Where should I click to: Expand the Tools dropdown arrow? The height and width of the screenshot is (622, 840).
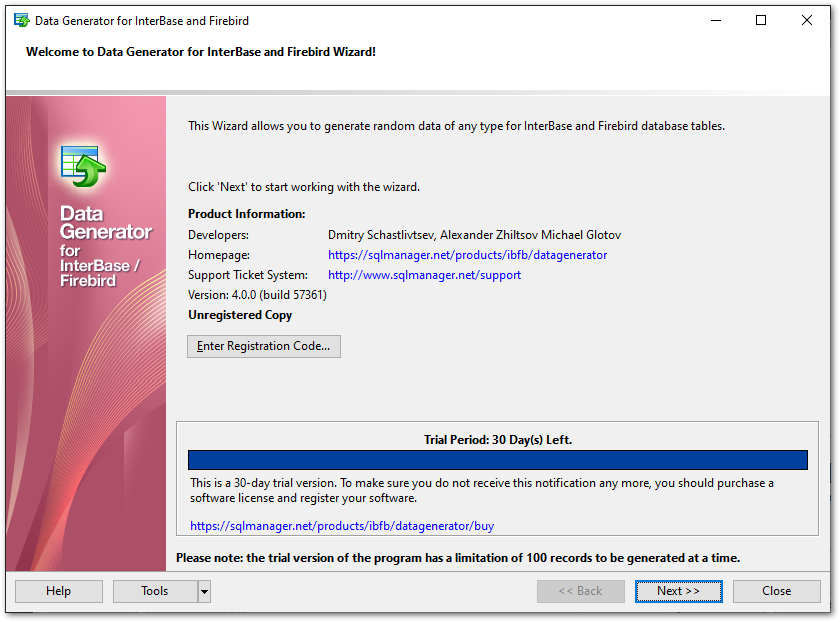[204, 591]
